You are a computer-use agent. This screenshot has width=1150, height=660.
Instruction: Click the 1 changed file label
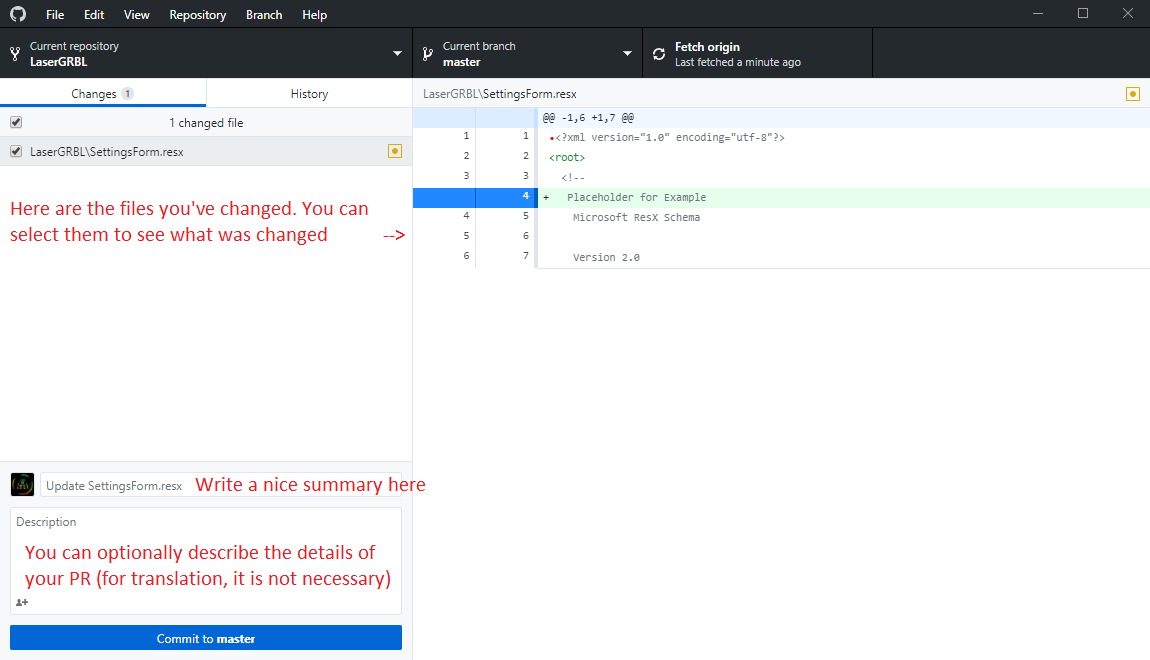click(206, 122)
